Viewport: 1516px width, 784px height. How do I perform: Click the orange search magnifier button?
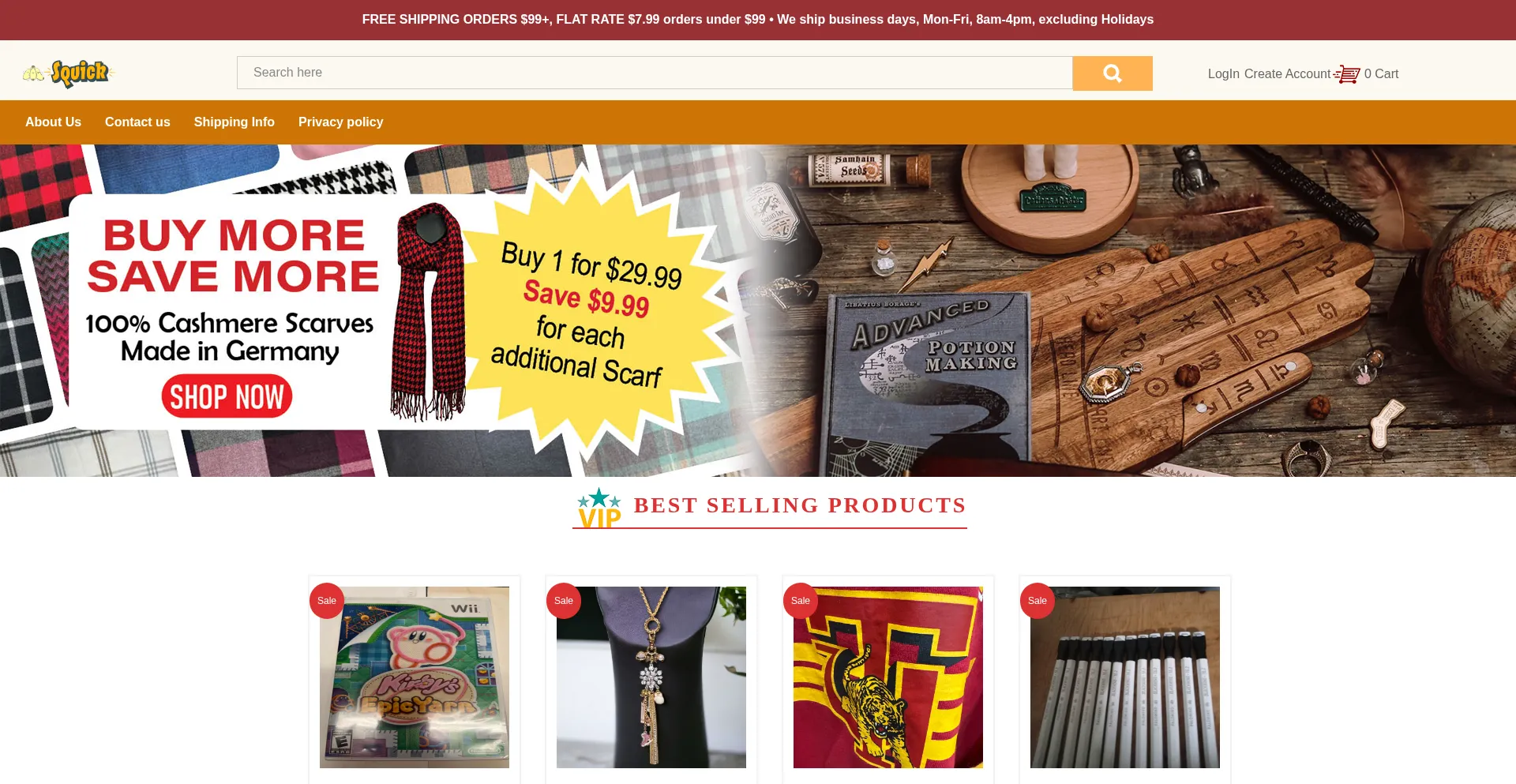pyautogui.click(x=1112, y=73)
